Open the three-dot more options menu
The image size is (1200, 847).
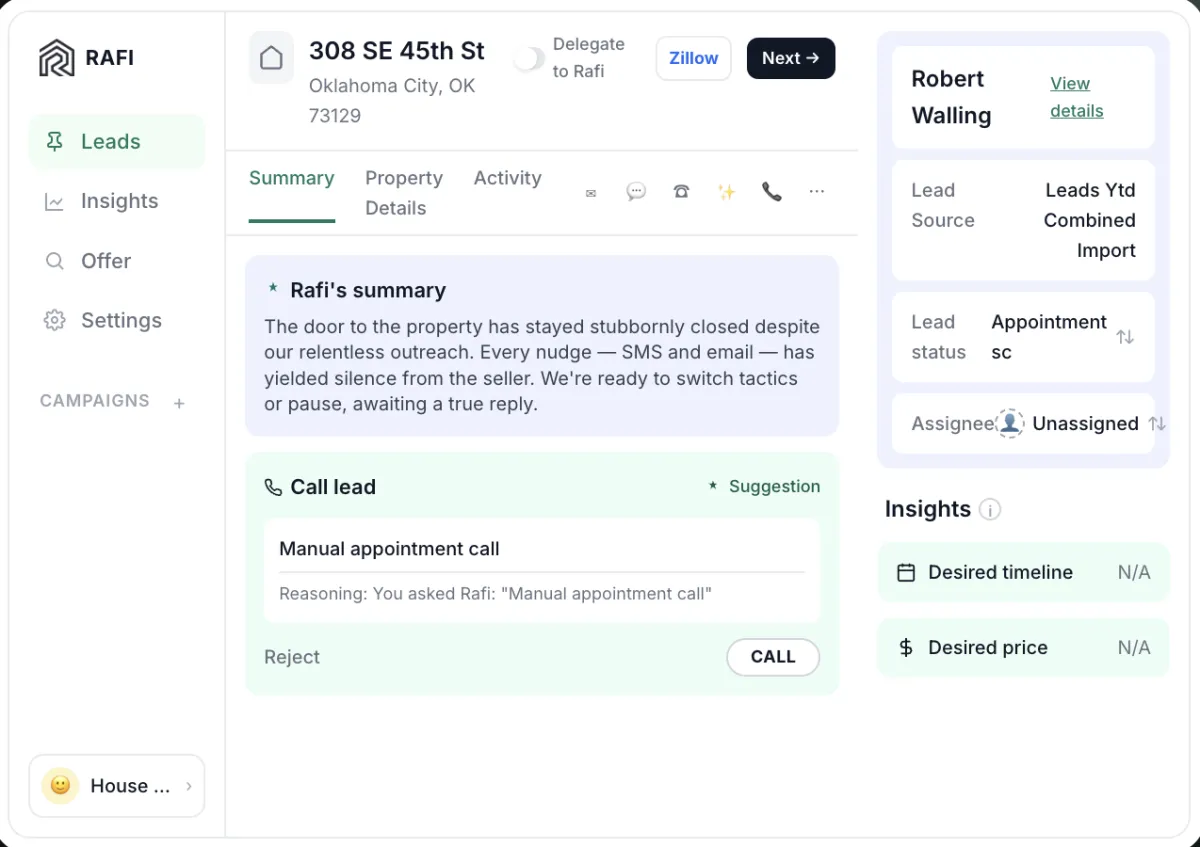[817, 191]
